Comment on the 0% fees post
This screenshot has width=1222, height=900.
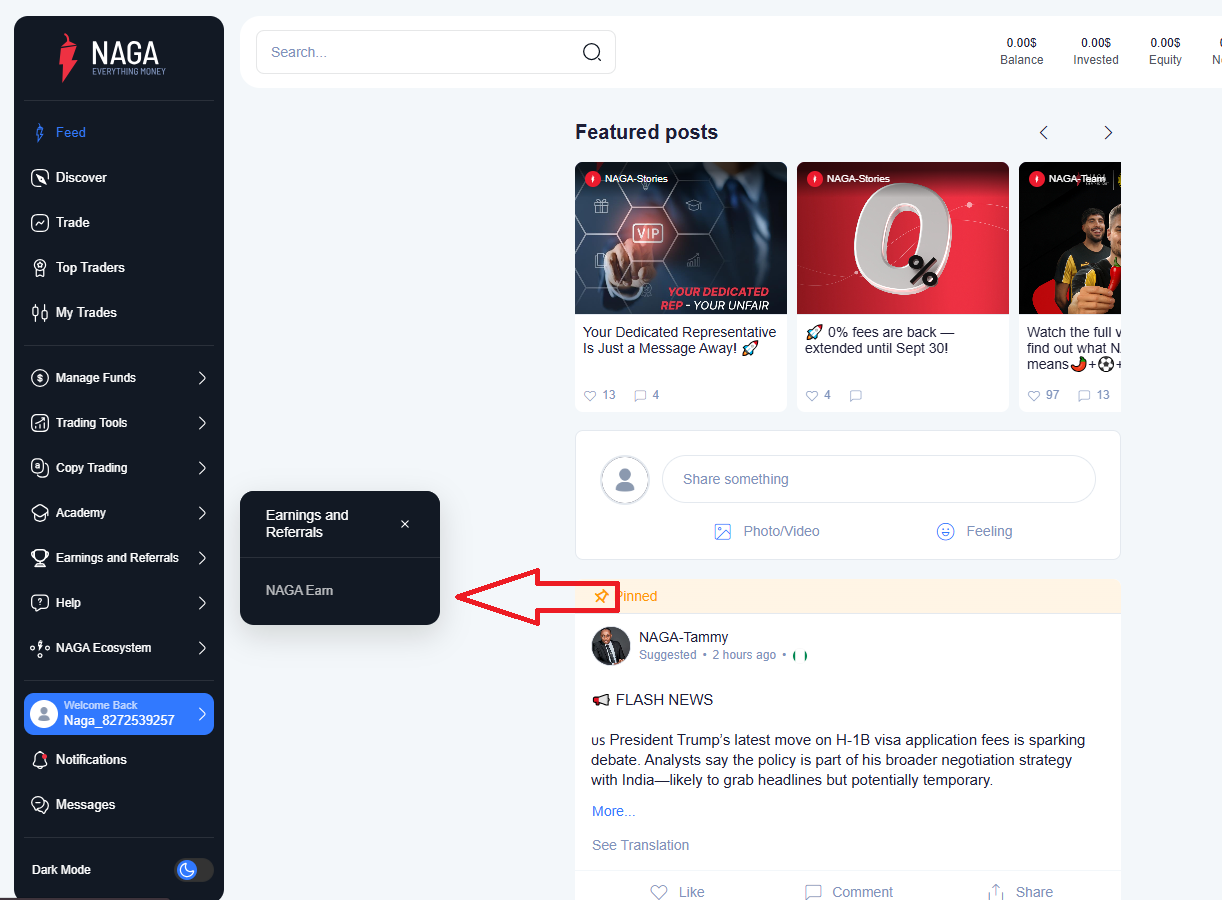(x=856, y=395)
